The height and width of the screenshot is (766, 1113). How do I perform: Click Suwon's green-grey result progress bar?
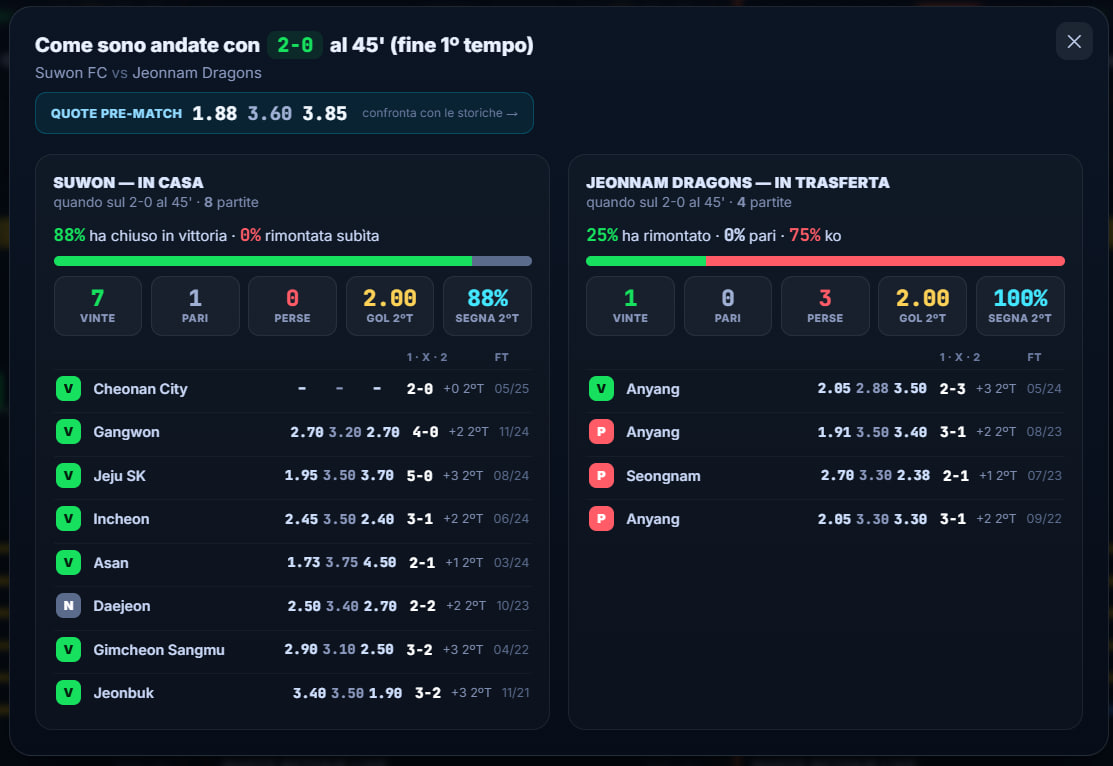tap(292, 261)
